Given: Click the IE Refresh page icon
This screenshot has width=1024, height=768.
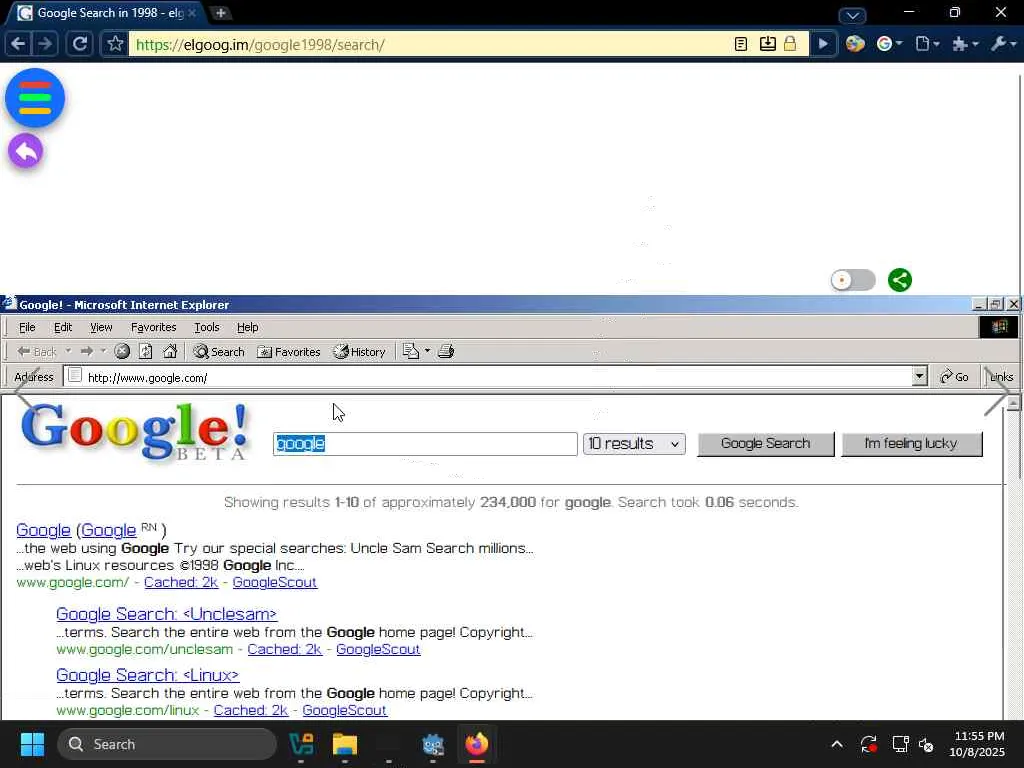Looking at the screenshot, I should click(x=146, y=351).
